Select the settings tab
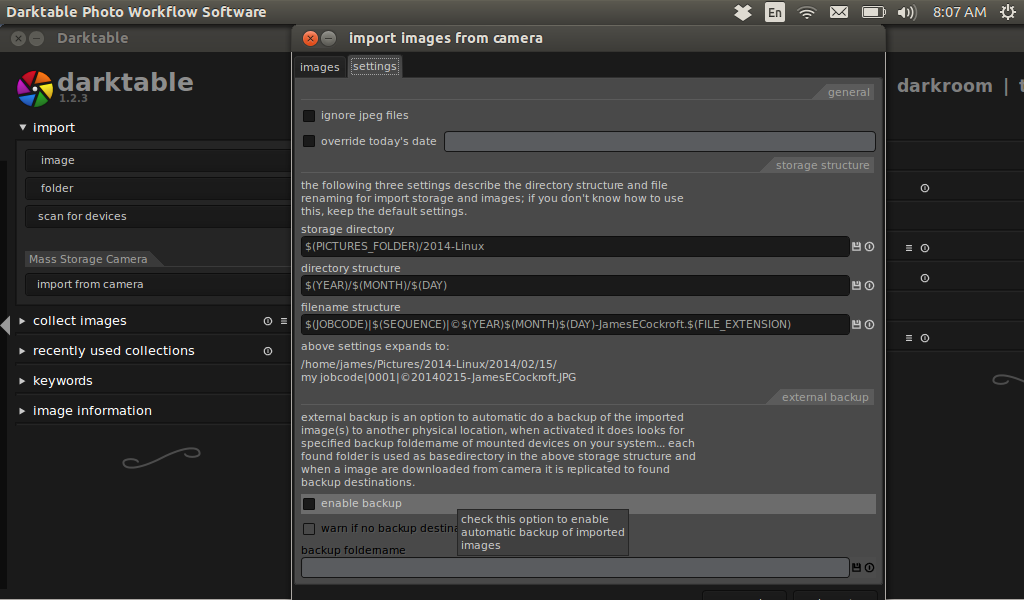This screenshot has height=600, width=1024. point(375,67)
